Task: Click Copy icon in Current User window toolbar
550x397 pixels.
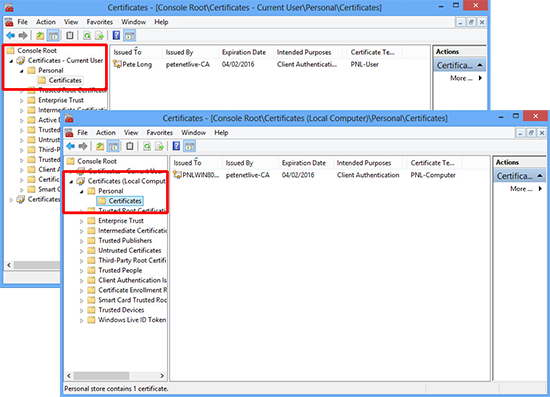Action: [70, 35]
